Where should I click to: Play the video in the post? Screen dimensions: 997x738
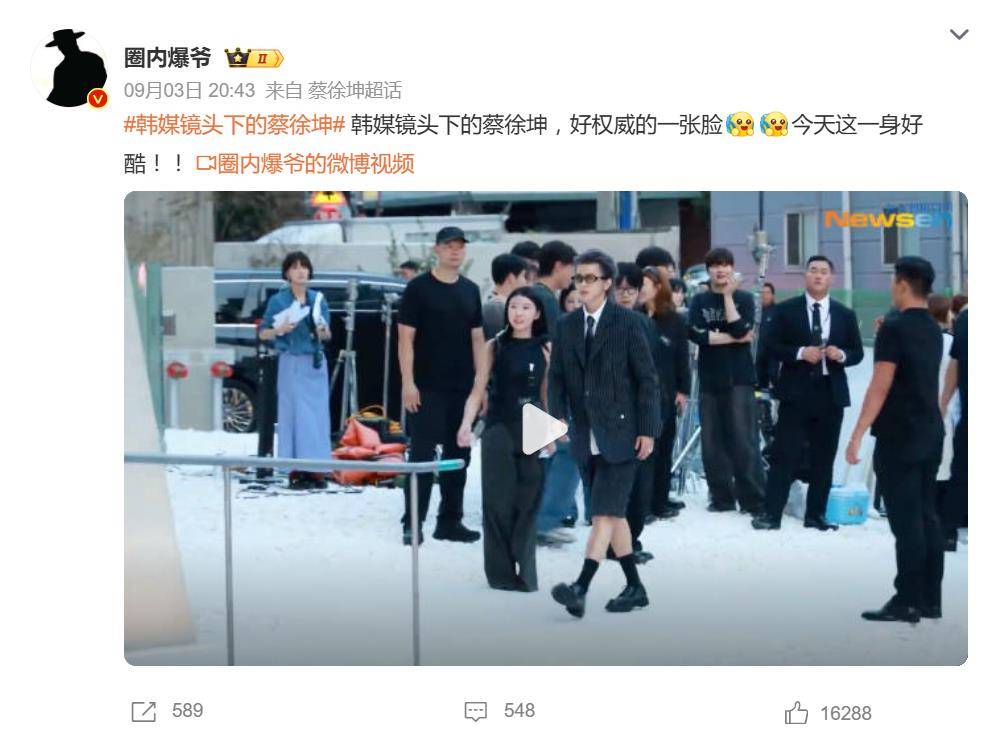click(544, 429)
